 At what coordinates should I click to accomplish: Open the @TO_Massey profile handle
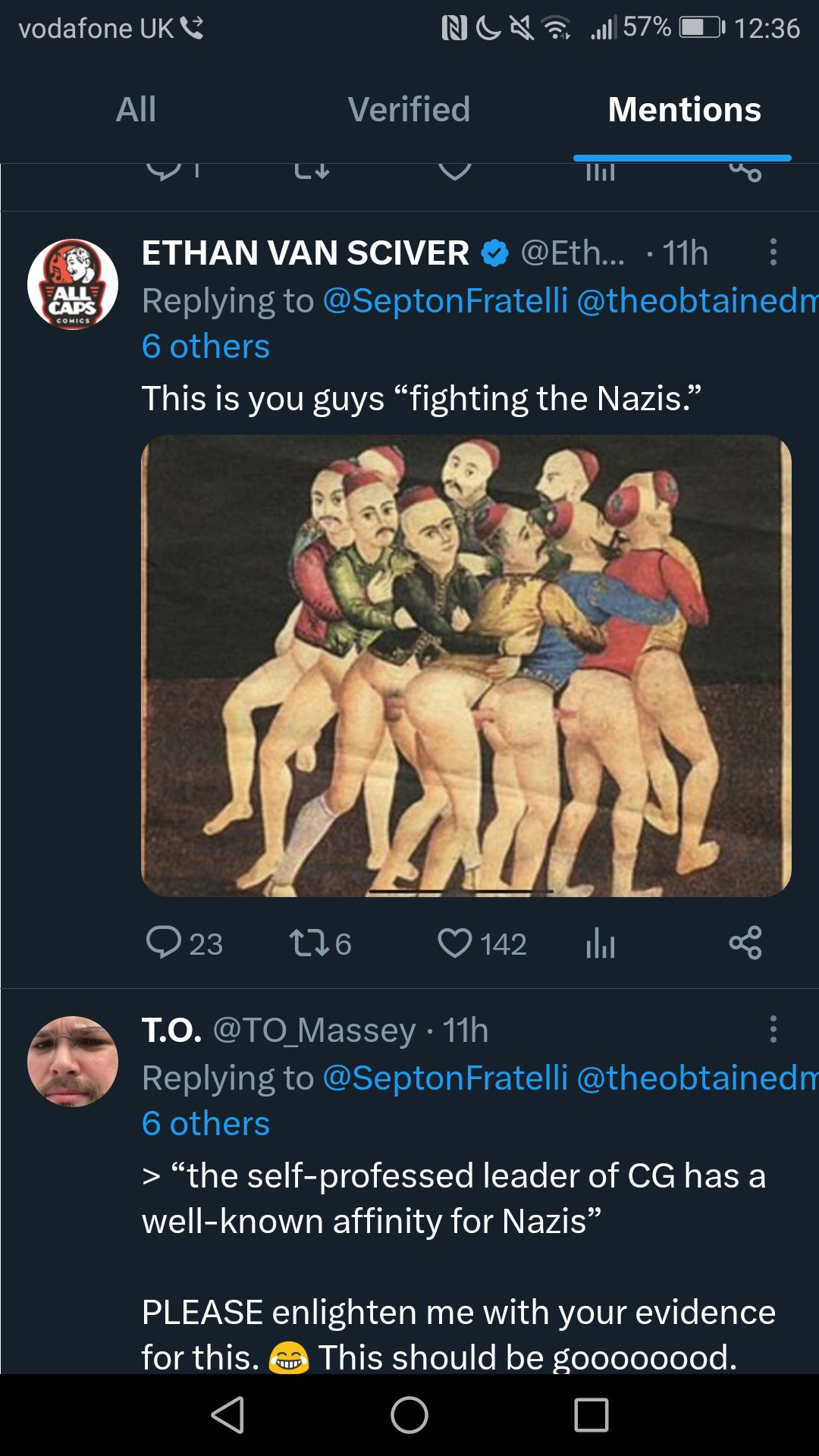click(314, 1030)
